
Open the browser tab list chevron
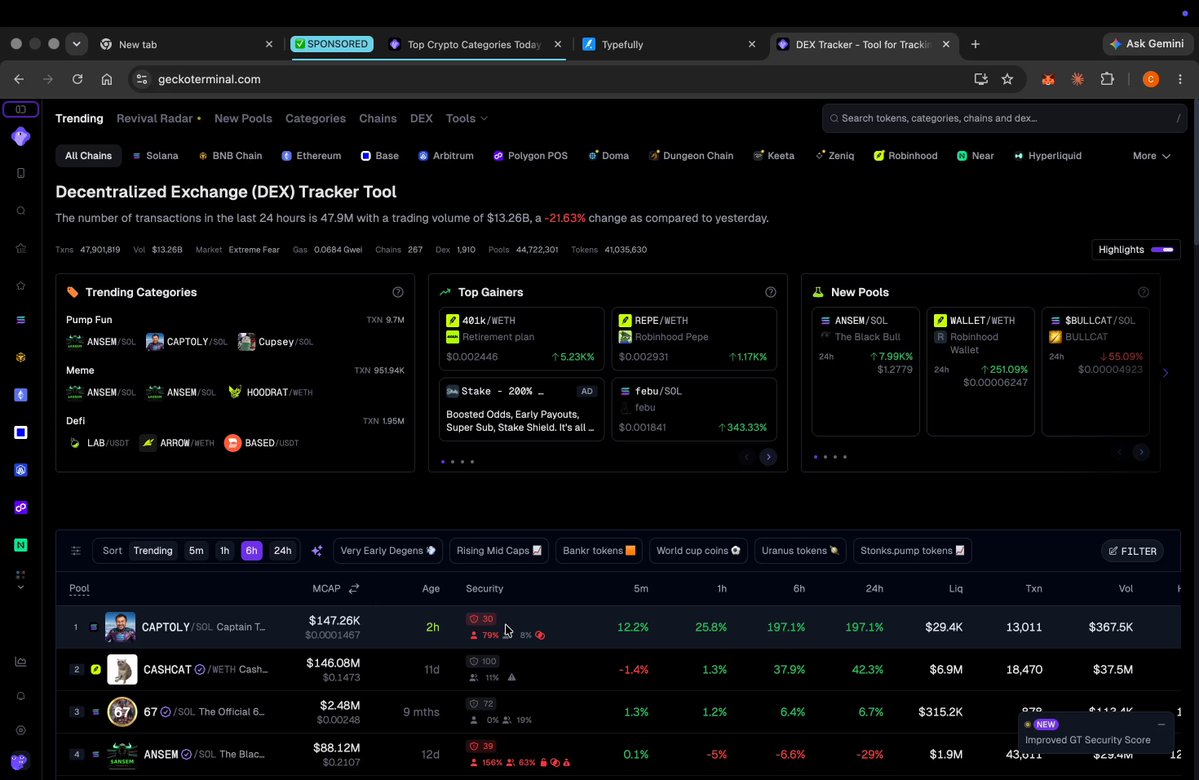point(76,44)
